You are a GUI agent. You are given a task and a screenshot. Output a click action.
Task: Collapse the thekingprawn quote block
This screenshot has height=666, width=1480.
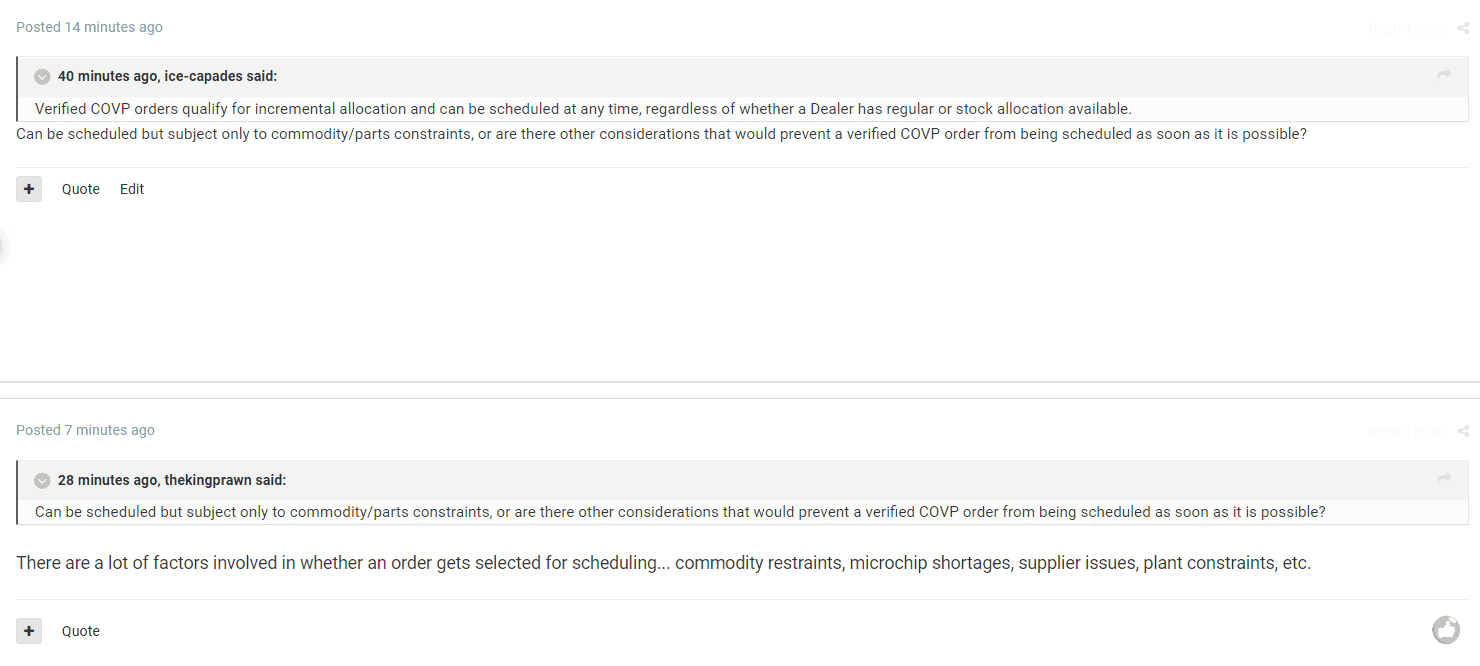tap(42, 480)
